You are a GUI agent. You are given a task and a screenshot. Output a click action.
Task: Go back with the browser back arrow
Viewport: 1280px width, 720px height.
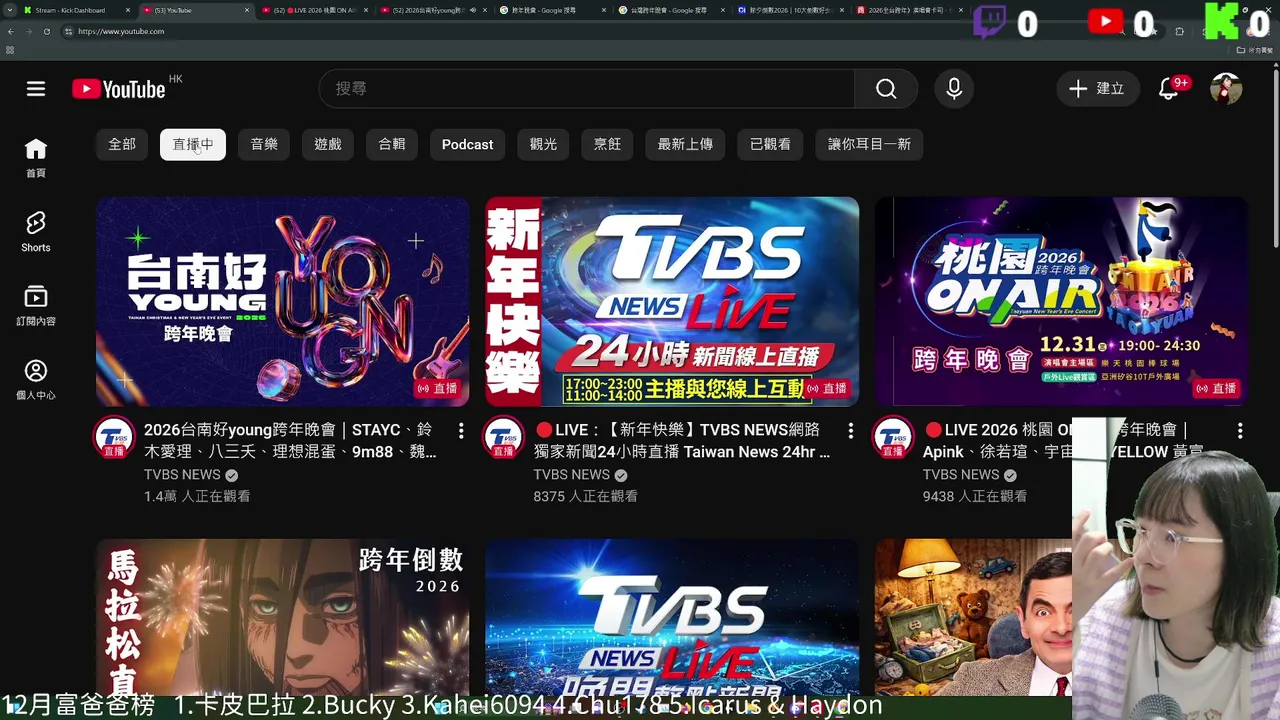click(x=11, y=31)
